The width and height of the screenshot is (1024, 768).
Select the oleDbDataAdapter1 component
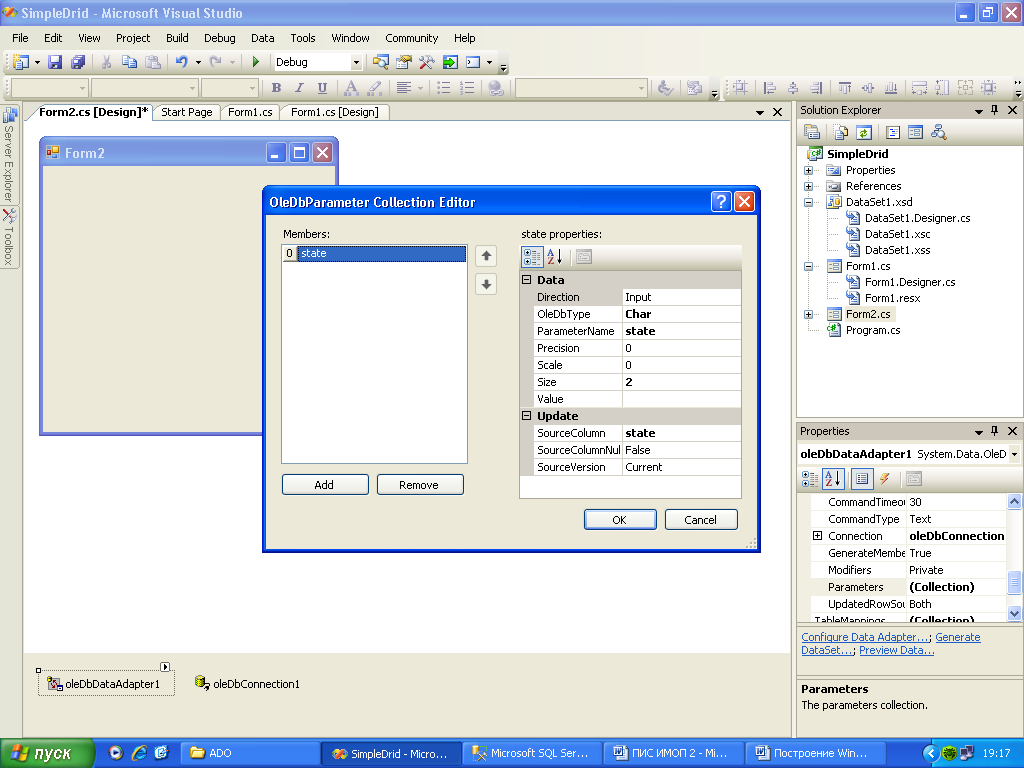pos(106,684)
